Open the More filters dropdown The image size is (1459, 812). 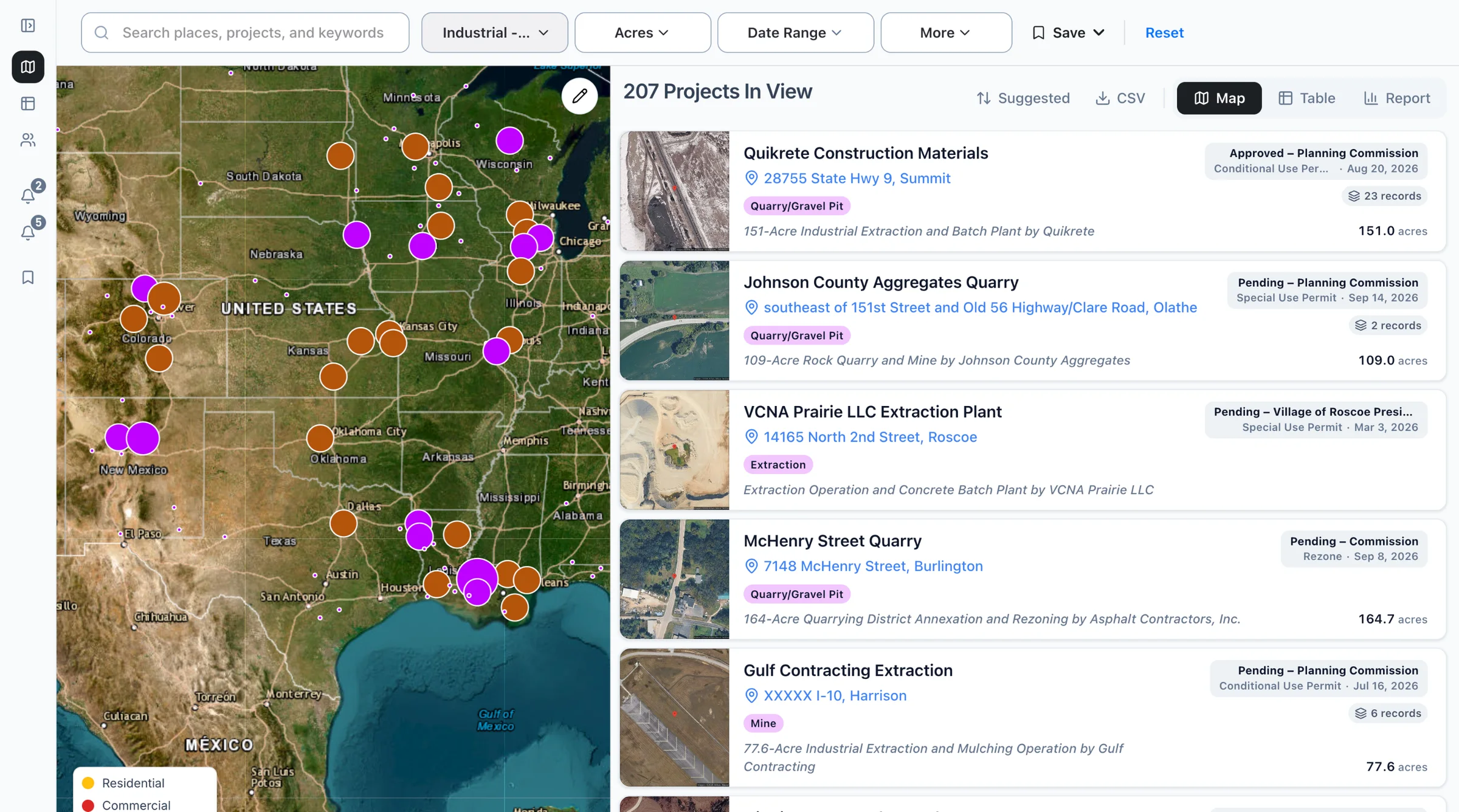(946, 33)
